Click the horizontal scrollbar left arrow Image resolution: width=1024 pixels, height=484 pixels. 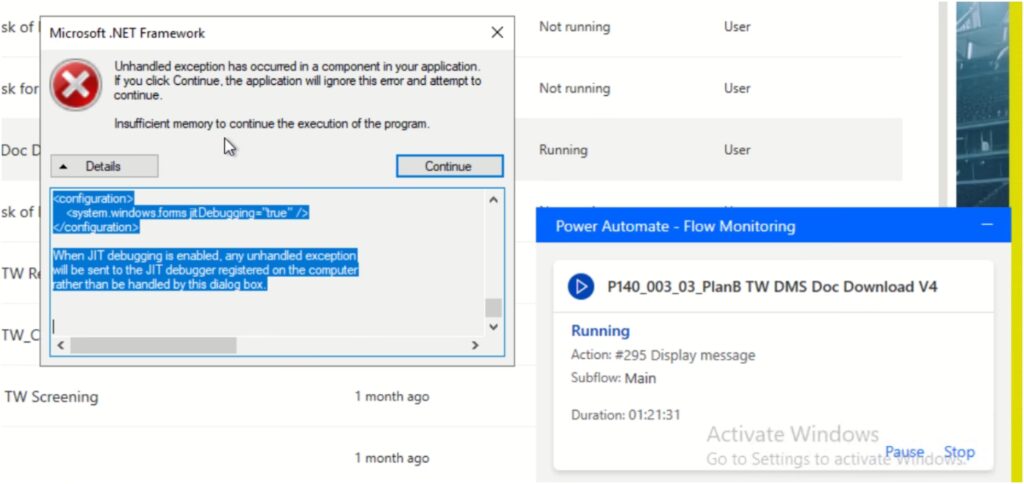tap(61, 345)
